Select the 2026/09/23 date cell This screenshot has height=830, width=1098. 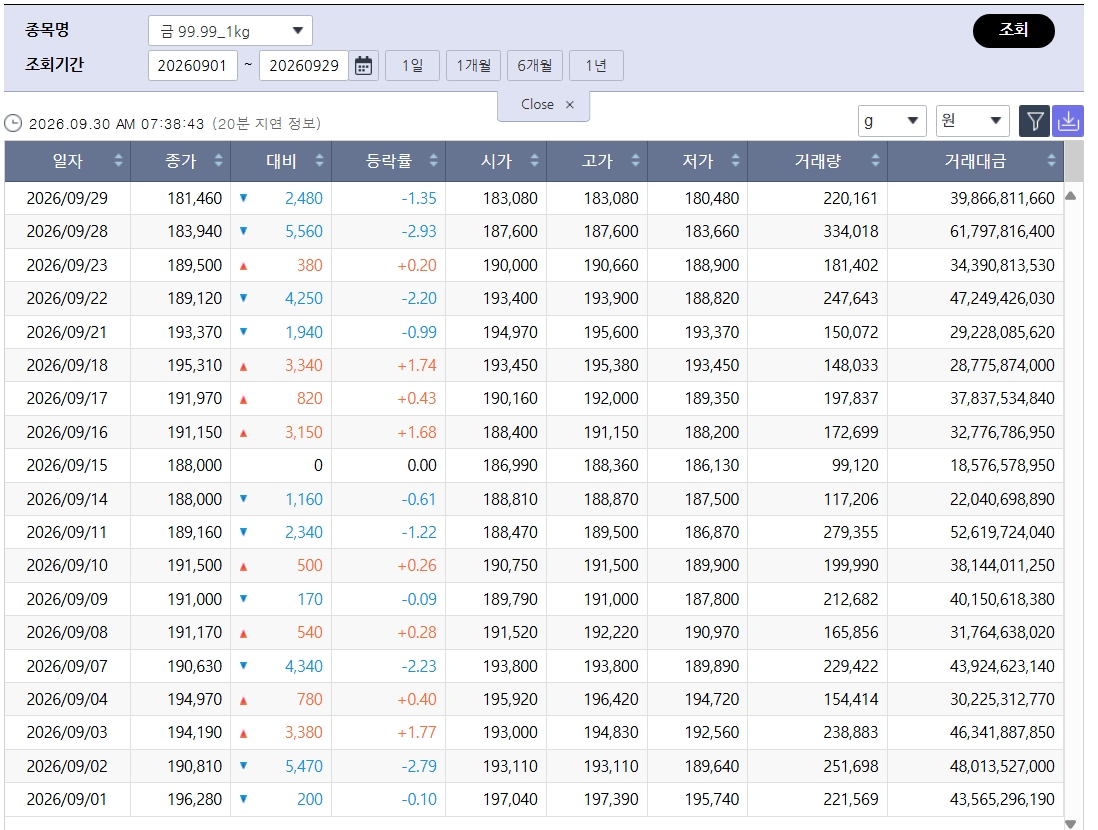click(67, 265)
